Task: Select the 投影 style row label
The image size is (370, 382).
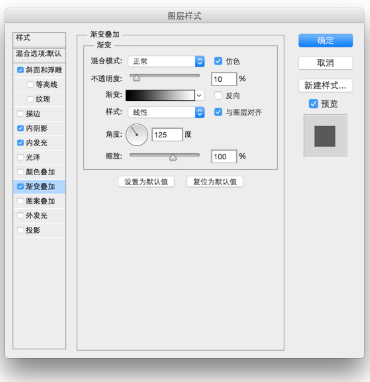Action: click(x=33, y=230)
